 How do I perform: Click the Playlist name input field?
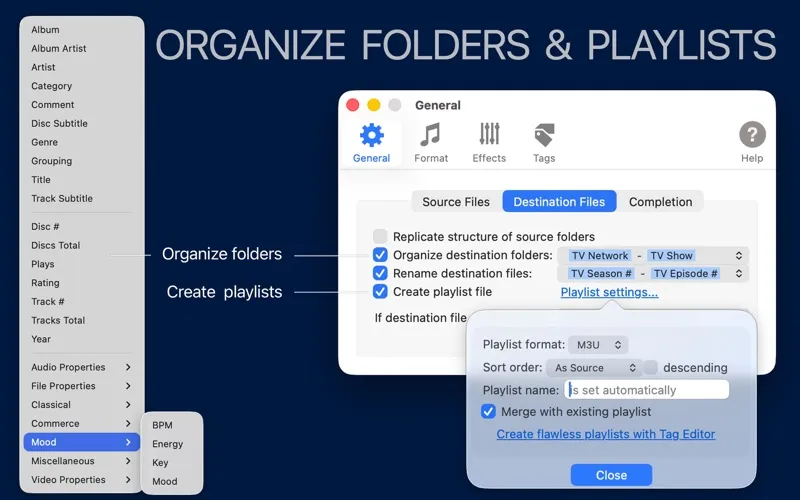(646, 390)
